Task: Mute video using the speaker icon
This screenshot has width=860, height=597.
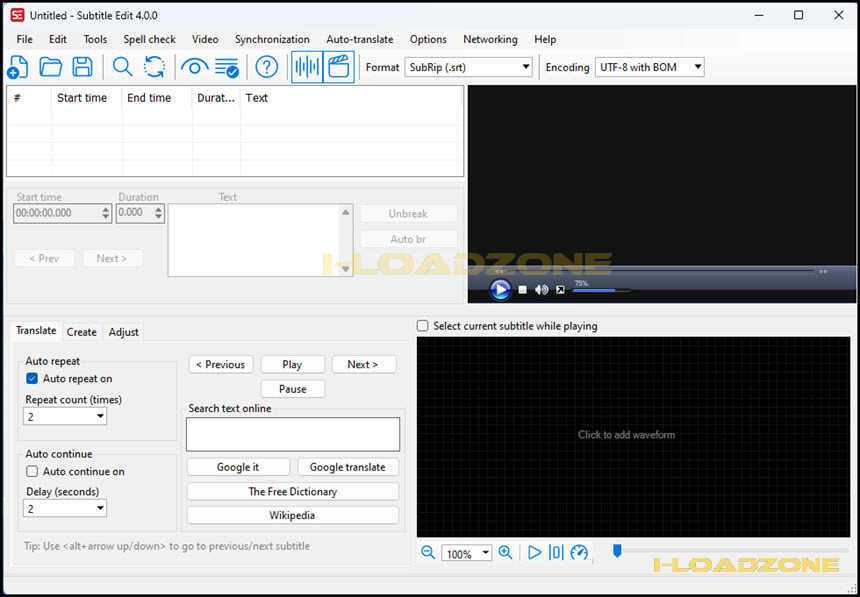Action: click(x=541, y=290)
